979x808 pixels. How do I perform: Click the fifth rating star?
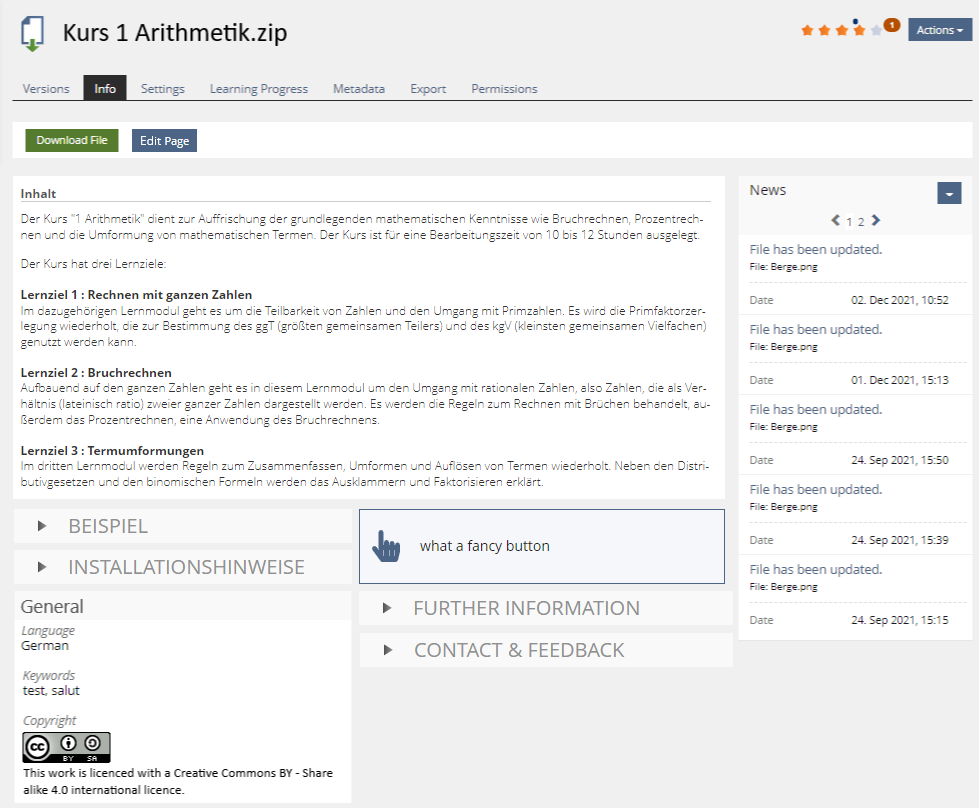click(x=876, y=31)
